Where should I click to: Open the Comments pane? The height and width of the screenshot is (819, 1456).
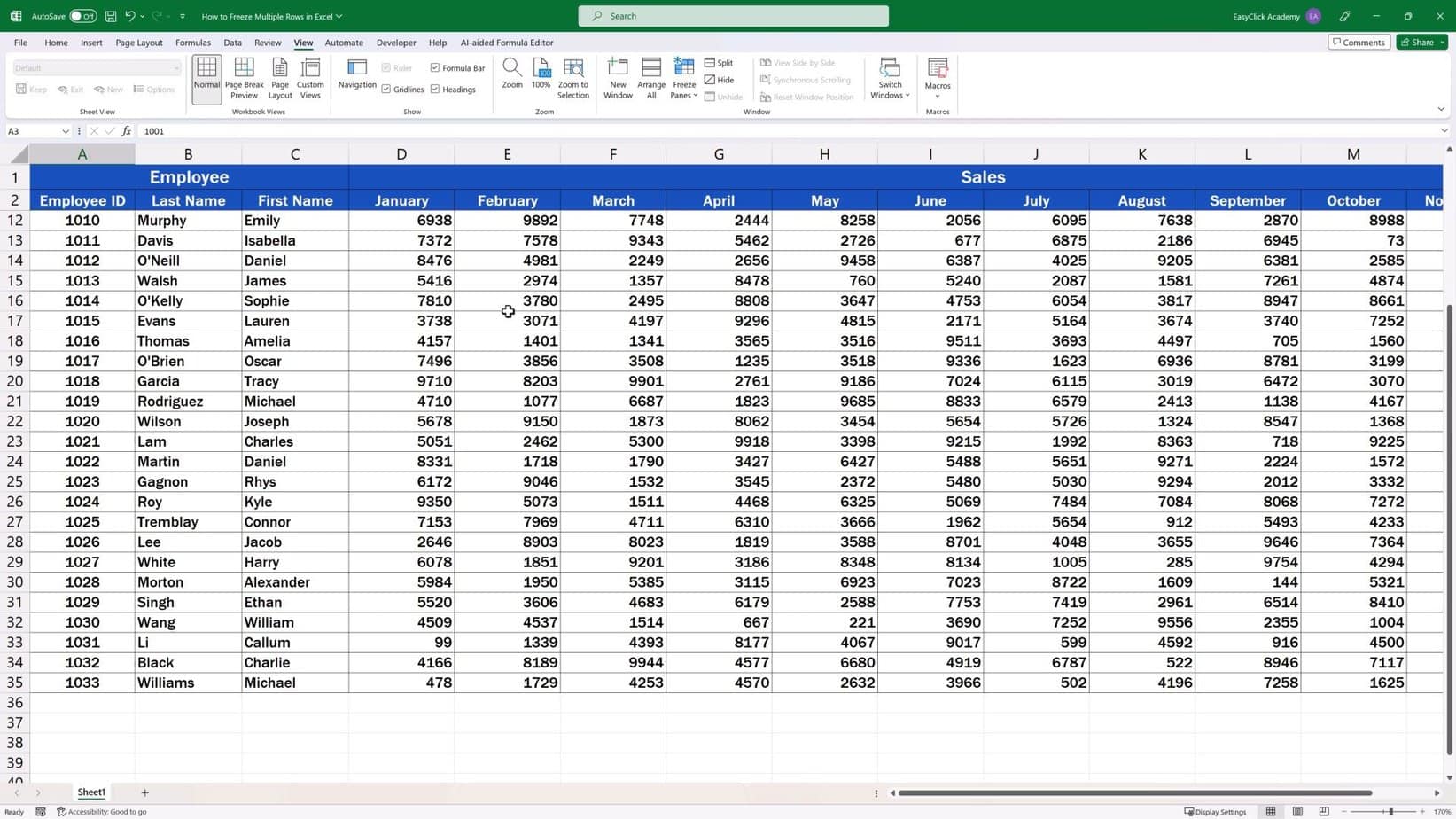[x=1359, y=42]
